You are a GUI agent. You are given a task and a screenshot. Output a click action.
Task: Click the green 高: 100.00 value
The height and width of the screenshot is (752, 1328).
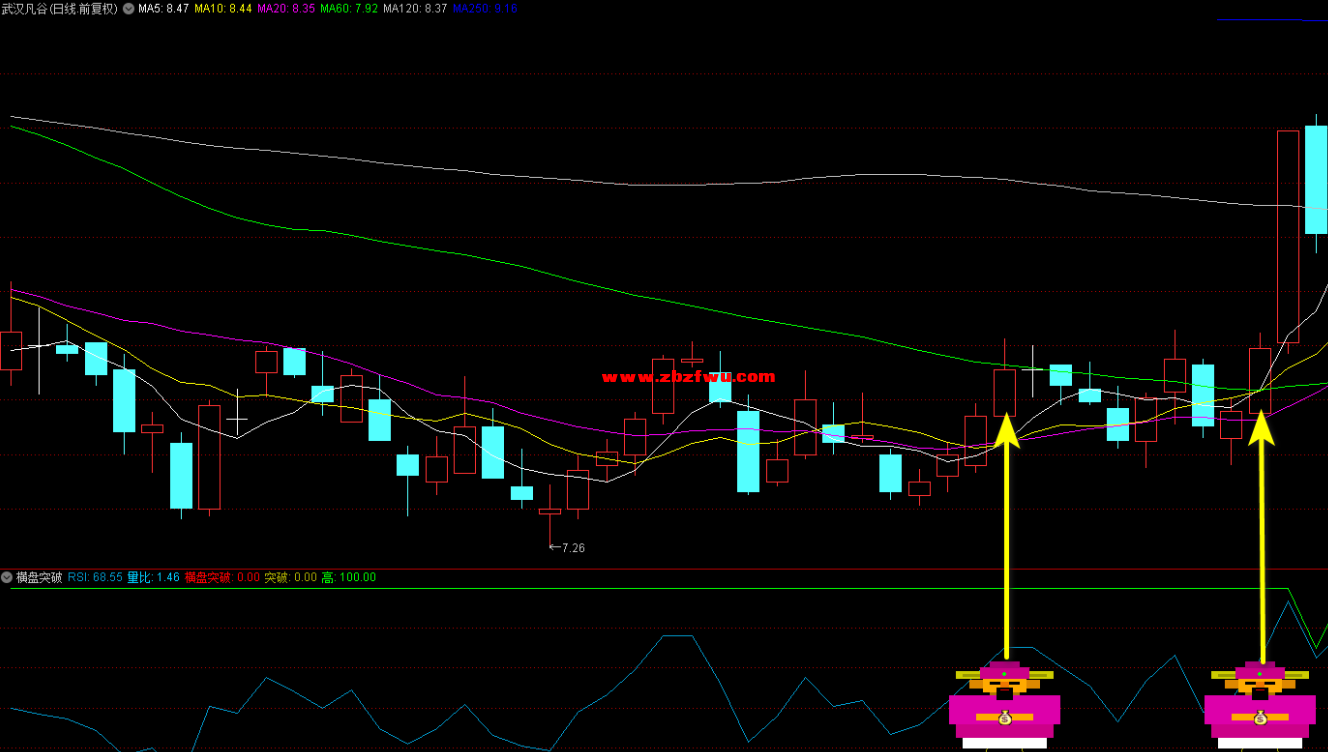[349, 577]
